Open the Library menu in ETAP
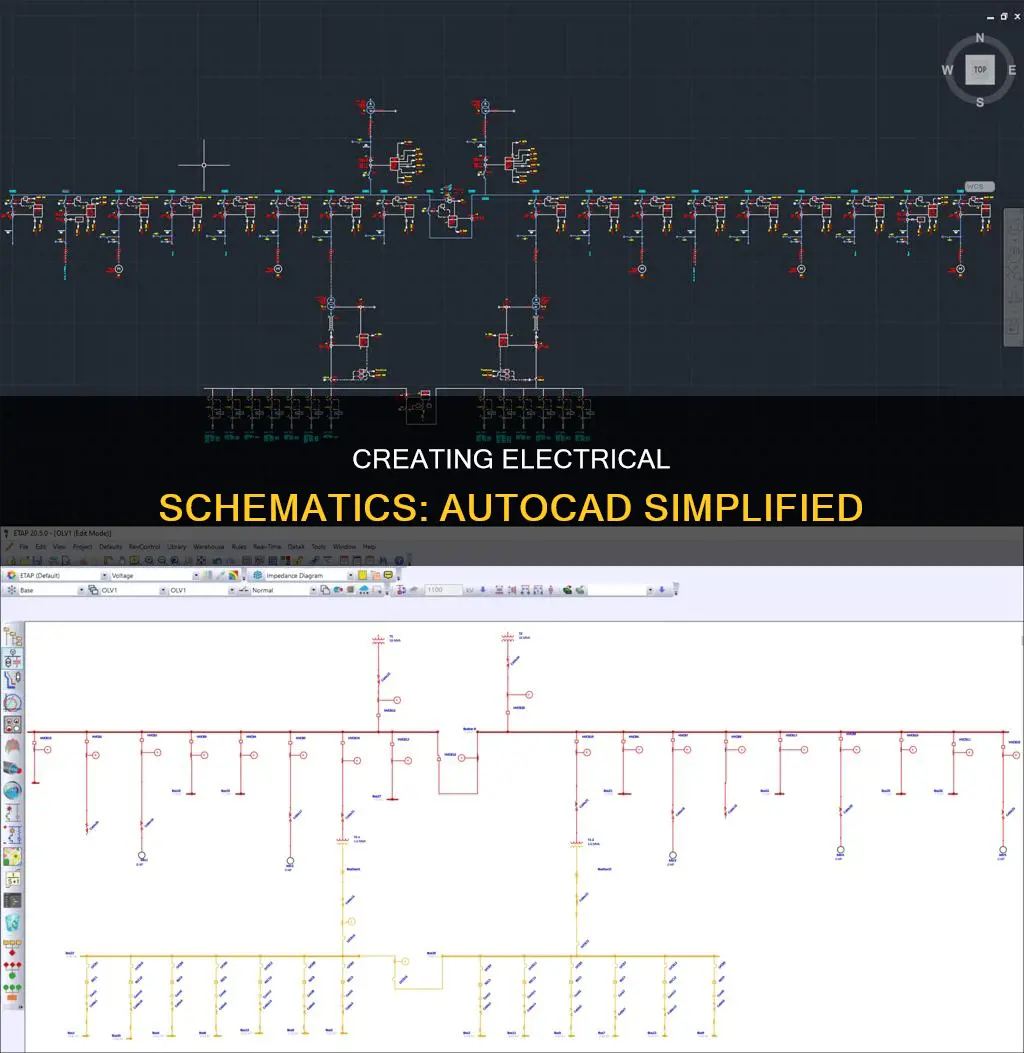The width and height of the screenshot is (1024, 1053). point(177,547)
